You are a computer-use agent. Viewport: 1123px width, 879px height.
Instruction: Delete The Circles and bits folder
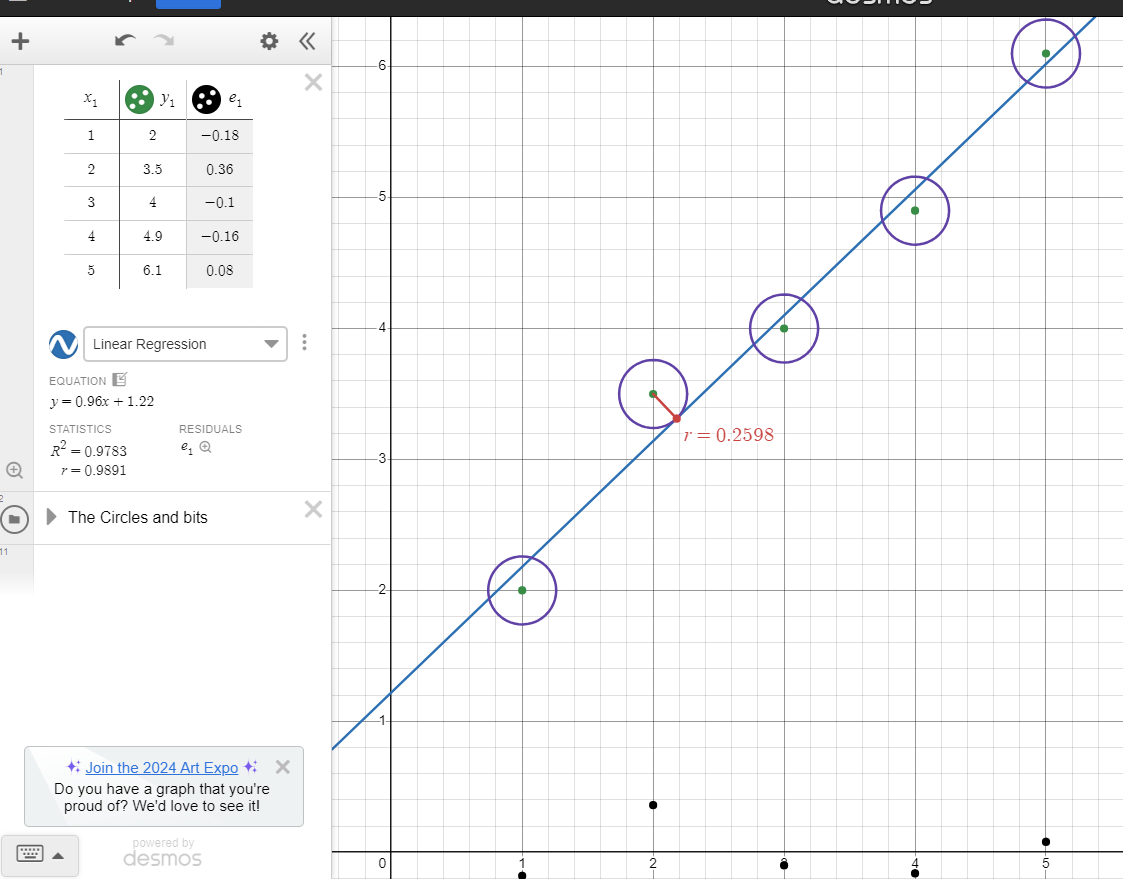pyautogui.click(x=313, y=509)
